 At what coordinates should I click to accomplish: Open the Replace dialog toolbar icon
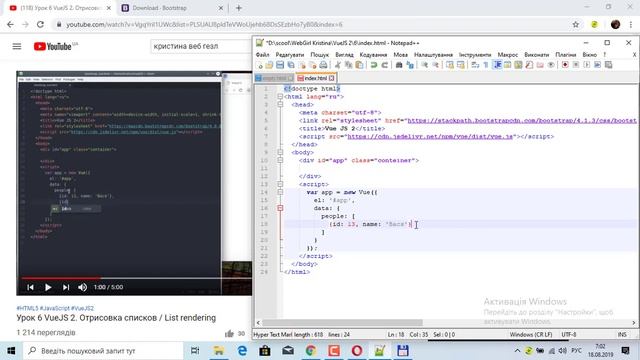pos(410,65)
